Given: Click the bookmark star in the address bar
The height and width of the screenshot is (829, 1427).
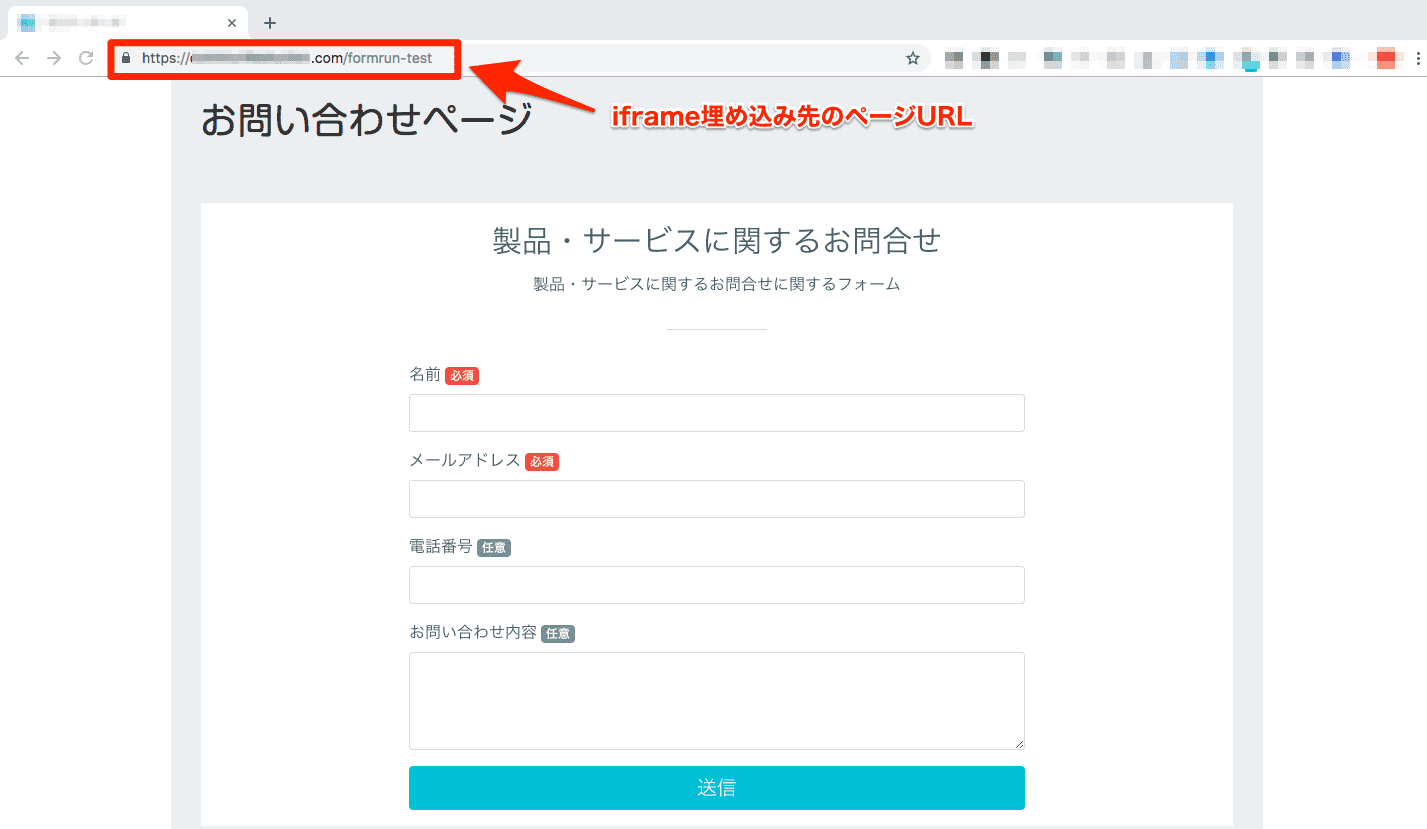Looking at the screenshot, I should (912, 58).
